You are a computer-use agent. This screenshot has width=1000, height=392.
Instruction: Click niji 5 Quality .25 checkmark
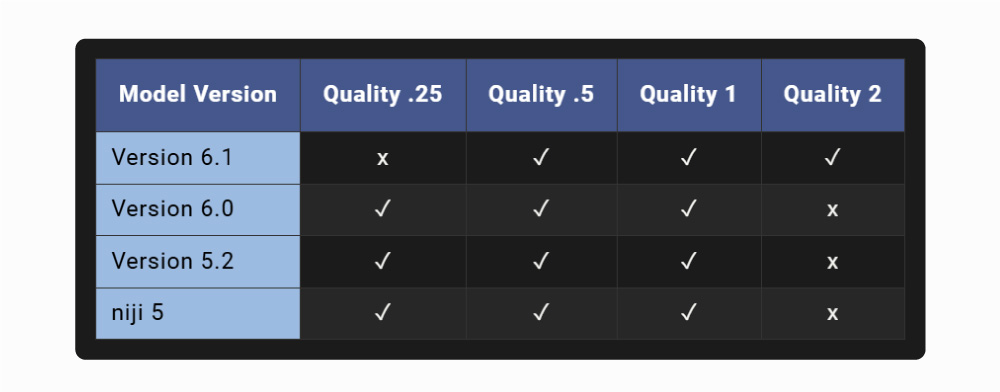(x=382, y=312)
